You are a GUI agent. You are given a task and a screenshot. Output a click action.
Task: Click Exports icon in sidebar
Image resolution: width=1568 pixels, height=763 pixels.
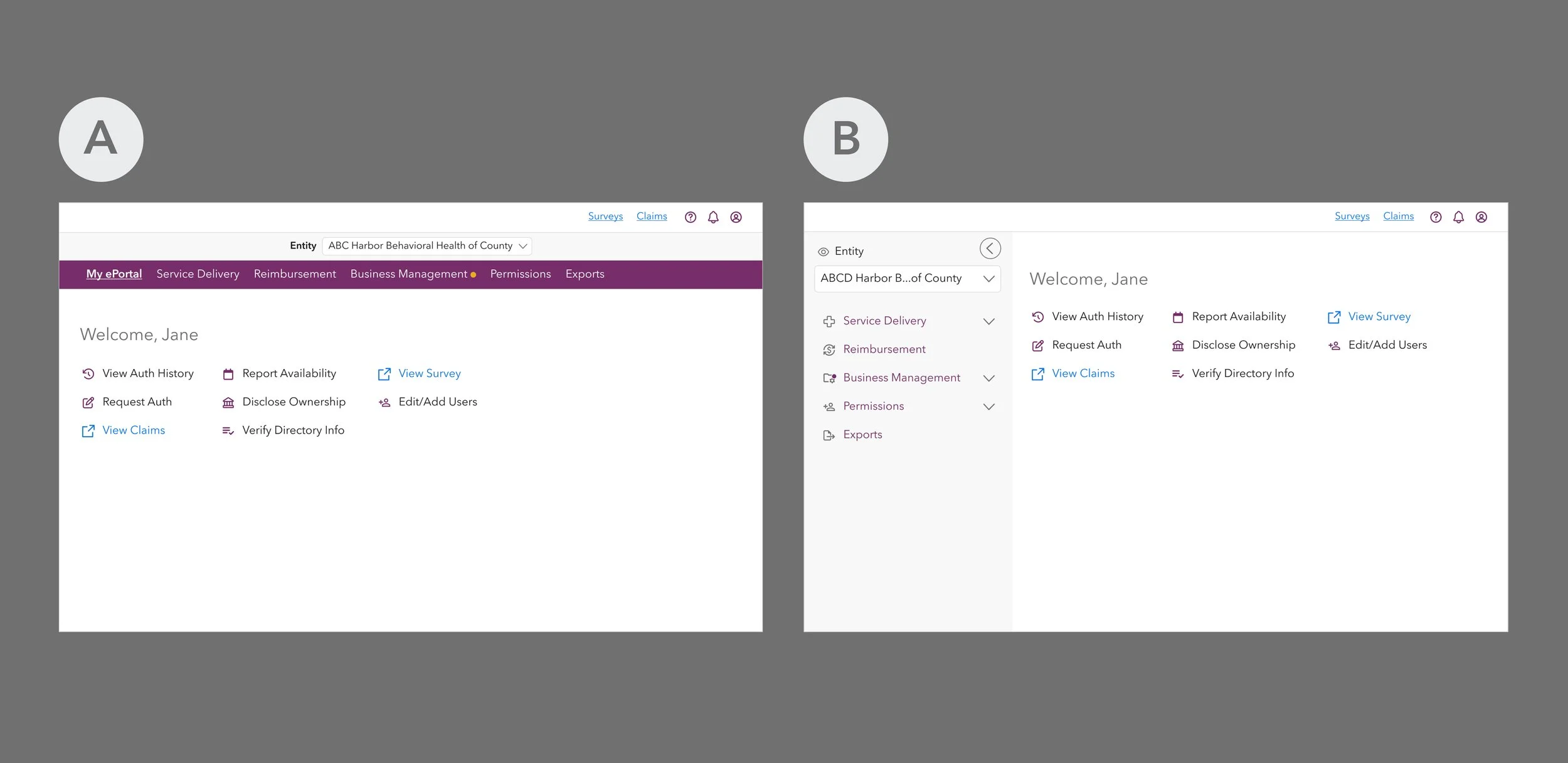pyautogui.click(x=829, y=435)
